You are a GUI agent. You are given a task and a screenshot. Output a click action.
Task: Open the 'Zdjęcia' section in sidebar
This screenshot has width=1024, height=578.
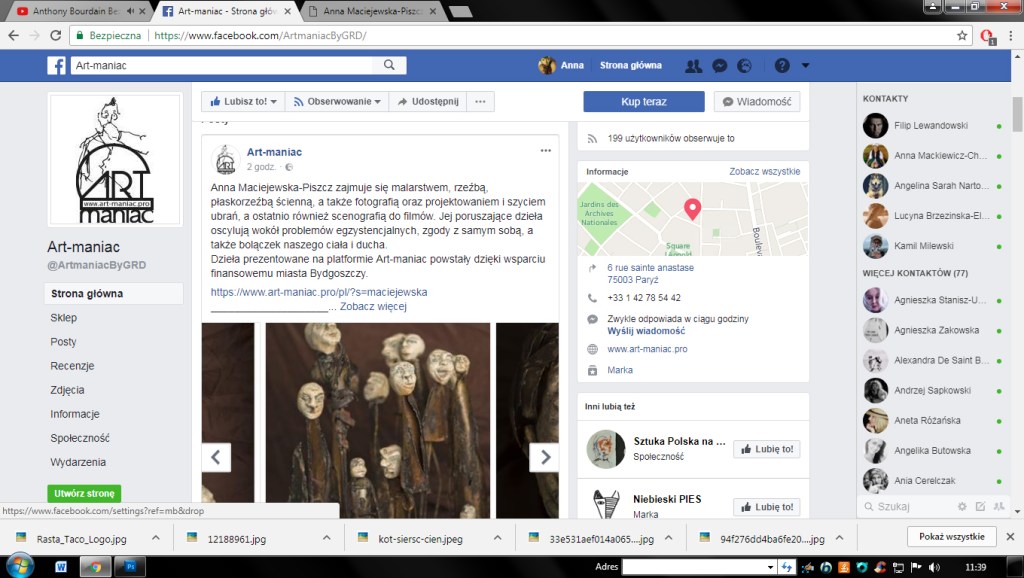coord(67,390)
